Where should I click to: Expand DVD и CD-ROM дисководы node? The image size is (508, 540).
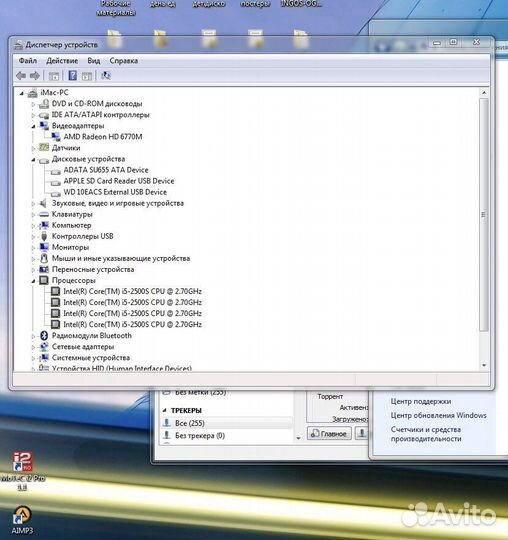33,104
